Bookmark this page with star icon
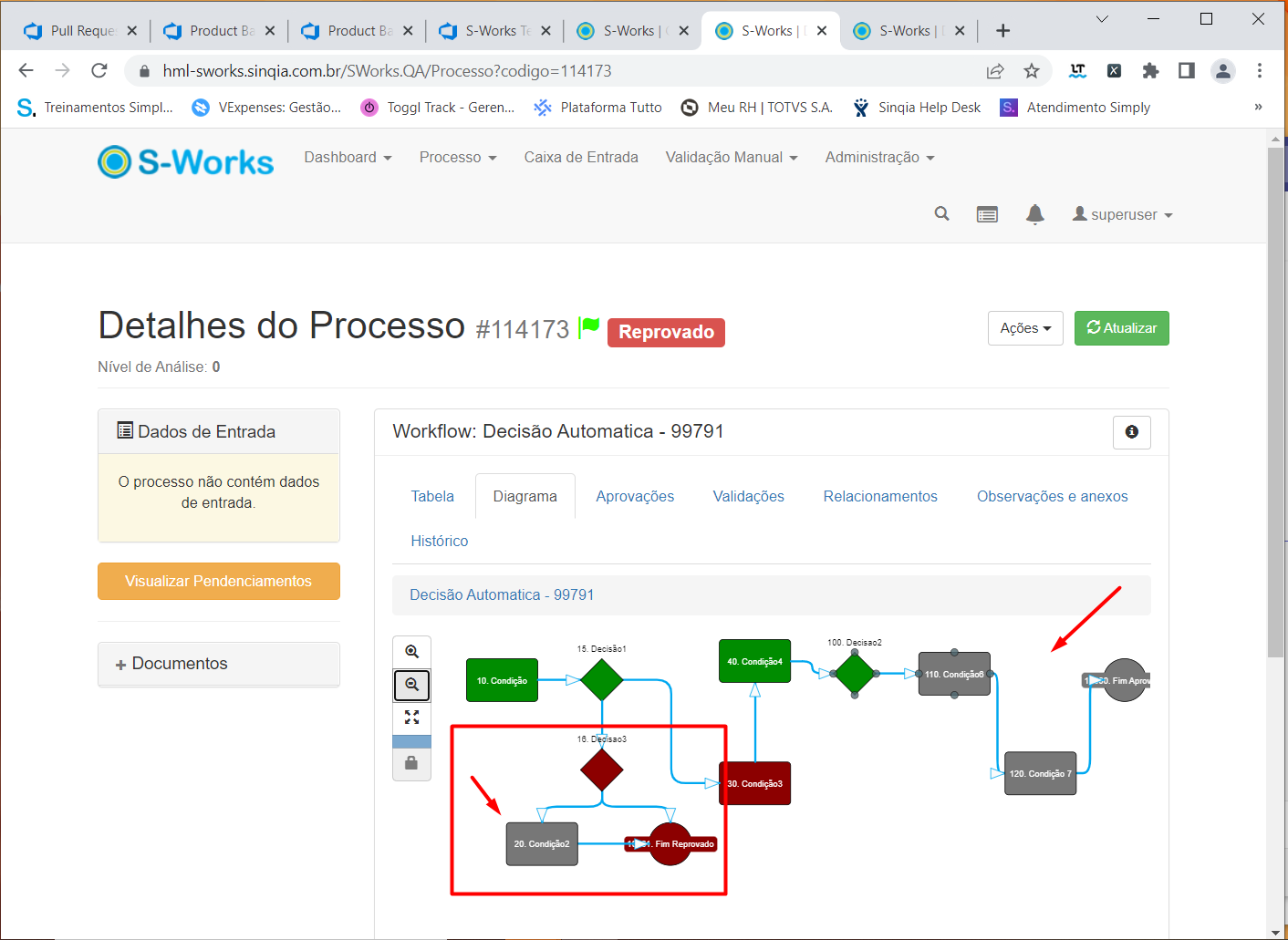 [x=1032, y=71]
